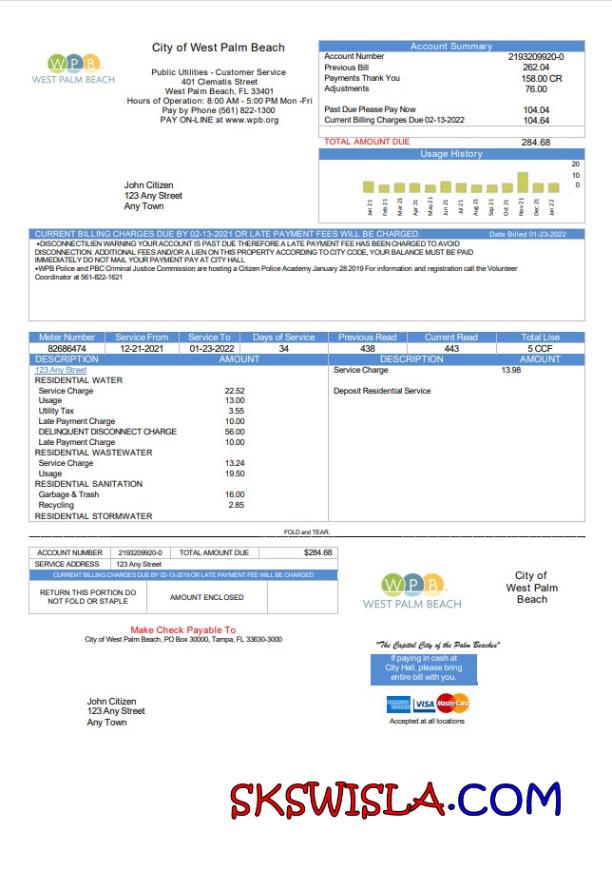The height and width of the screenshot is (870, 612).
Task: Click the Visa card icon
Action: tap(424, 704)
